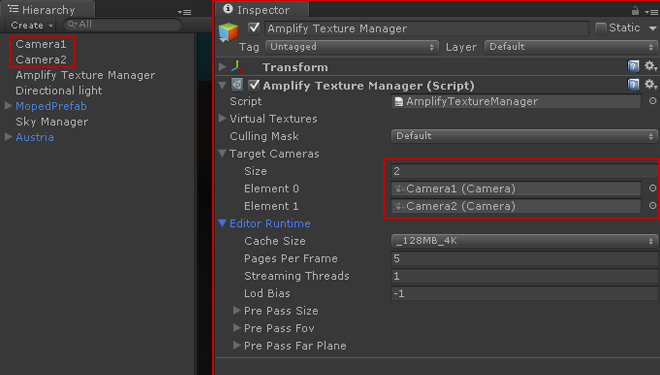This screenshot has height=375, width=660.
Task: Click the Culling Mask label
Action: pyautogui.click(x=264, y=136)
